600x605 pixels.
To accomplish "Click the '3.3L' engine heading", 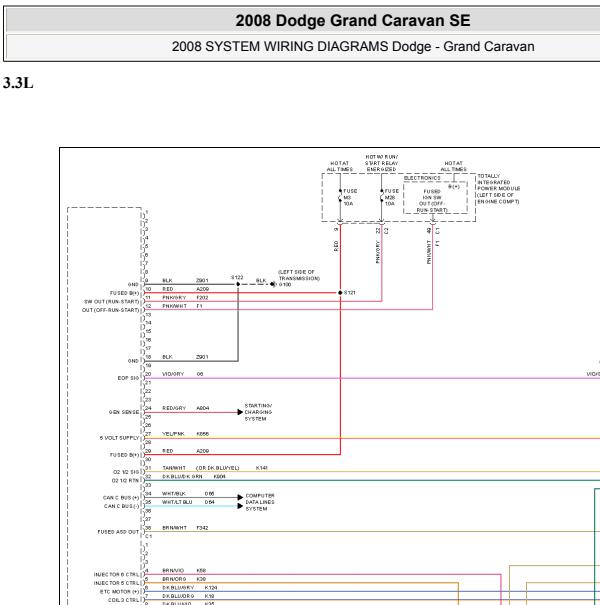I will (x=18, y=83).
